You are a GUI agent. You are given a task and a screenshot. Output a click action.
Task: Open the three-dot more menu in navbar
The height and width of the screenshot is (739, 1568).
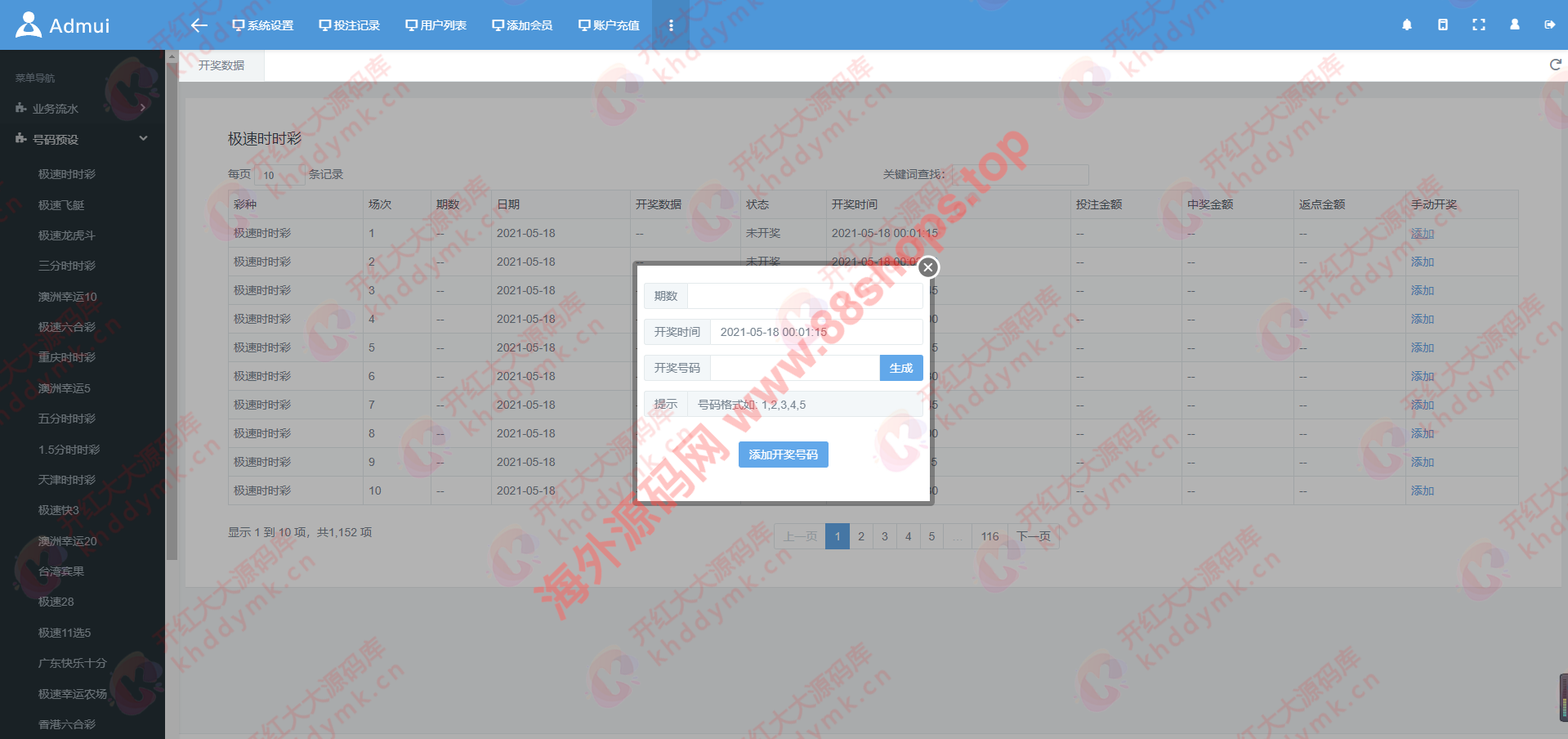[x=671, y=25]
